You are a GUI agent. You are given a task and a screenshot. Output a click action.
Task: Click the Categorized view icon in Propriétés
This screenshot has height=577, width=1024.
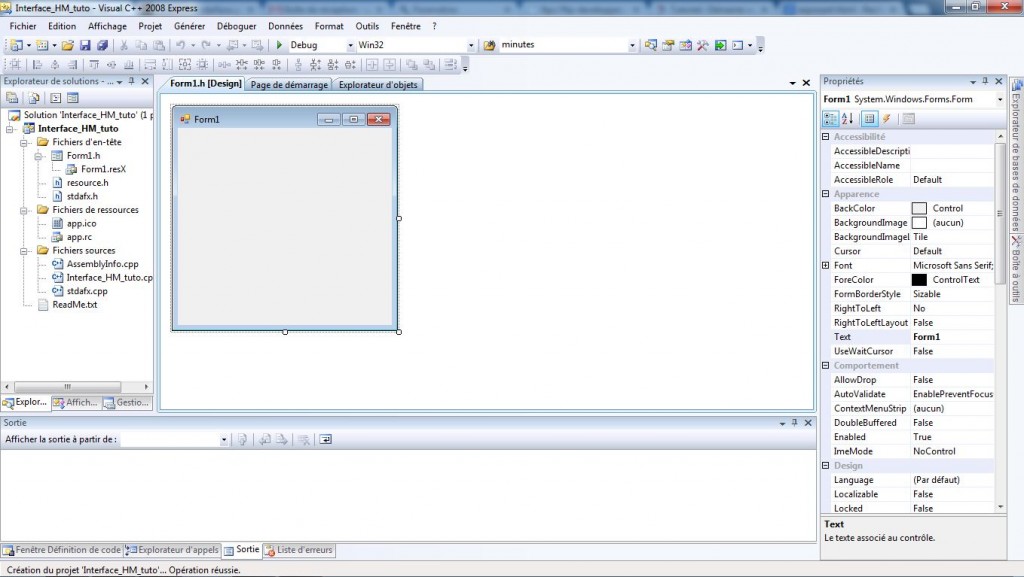click(830, 119)
